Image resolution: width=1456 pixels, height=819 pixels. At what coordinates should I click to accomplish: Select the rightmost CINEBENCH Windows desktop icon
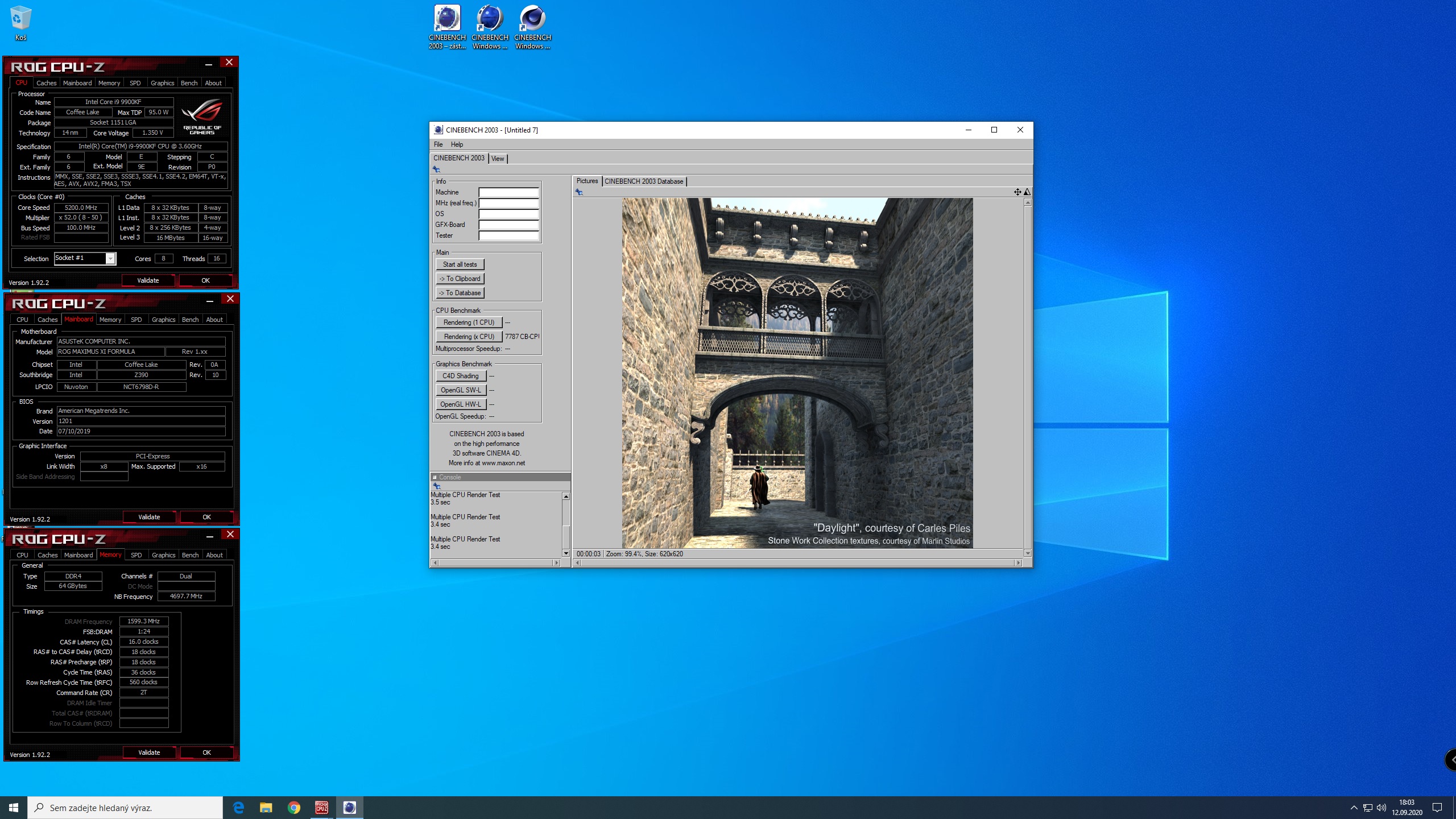click(x=532, y=27)
